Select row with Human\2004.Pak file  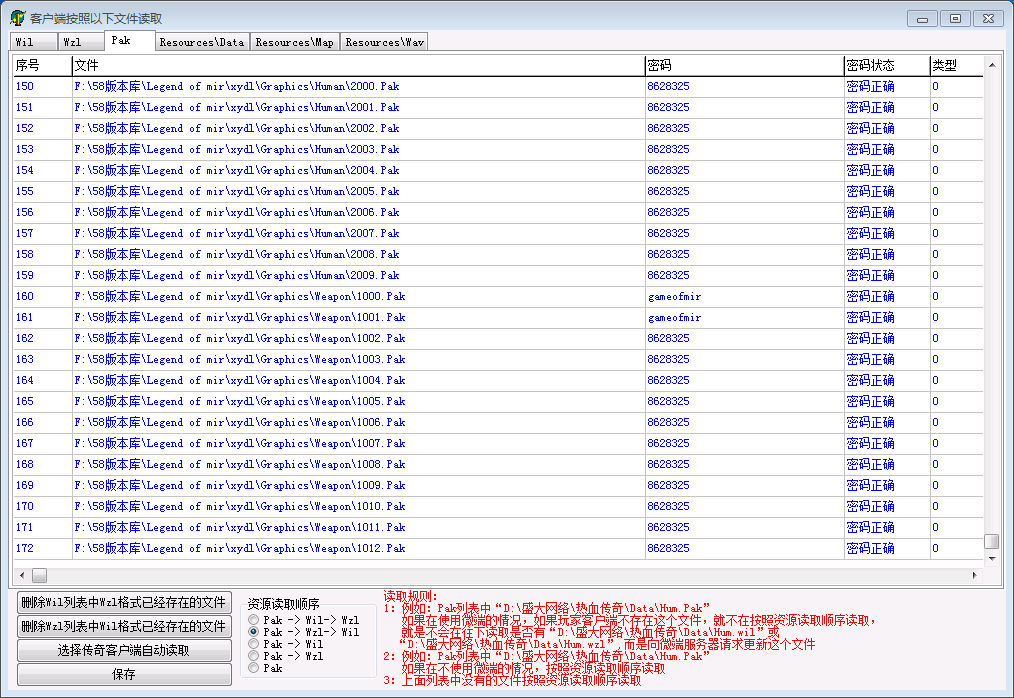pyautogui.click(x=498, y=170)
